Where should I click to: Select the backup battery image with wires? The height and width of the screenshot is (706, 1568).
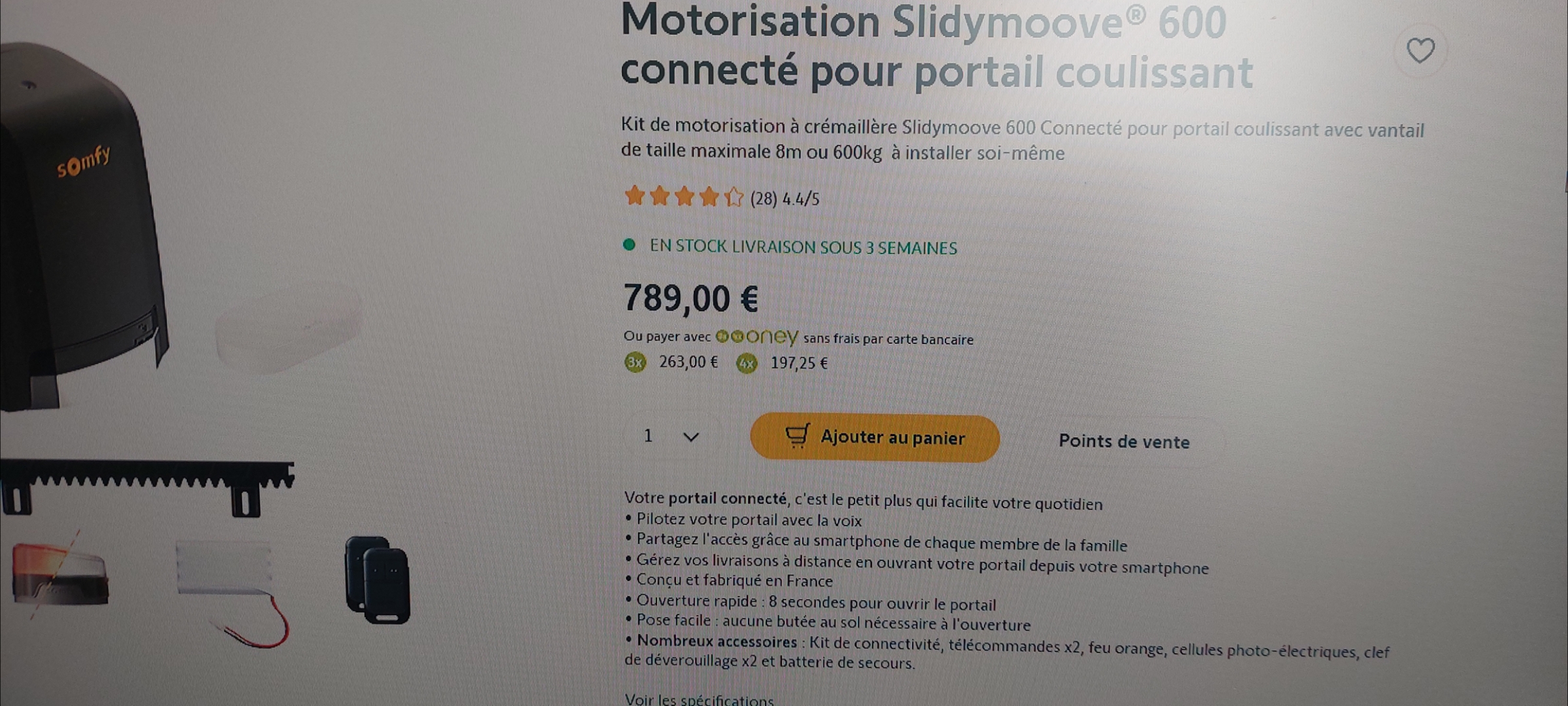click(x=233, y=586)
